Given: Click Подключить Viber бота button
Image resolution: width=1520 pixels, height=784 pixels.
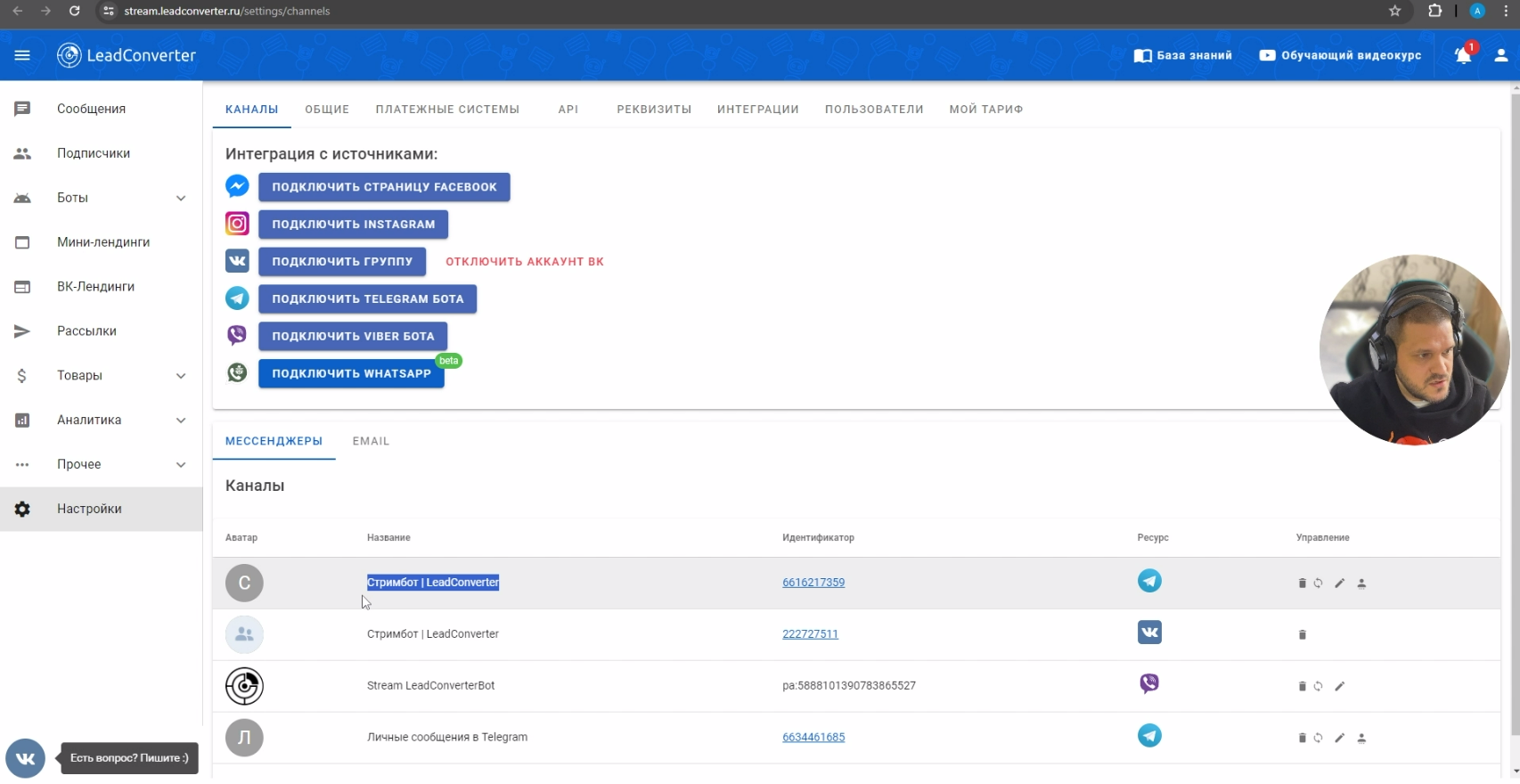Looking at the screenshot, I should click(x=353, y=337).
